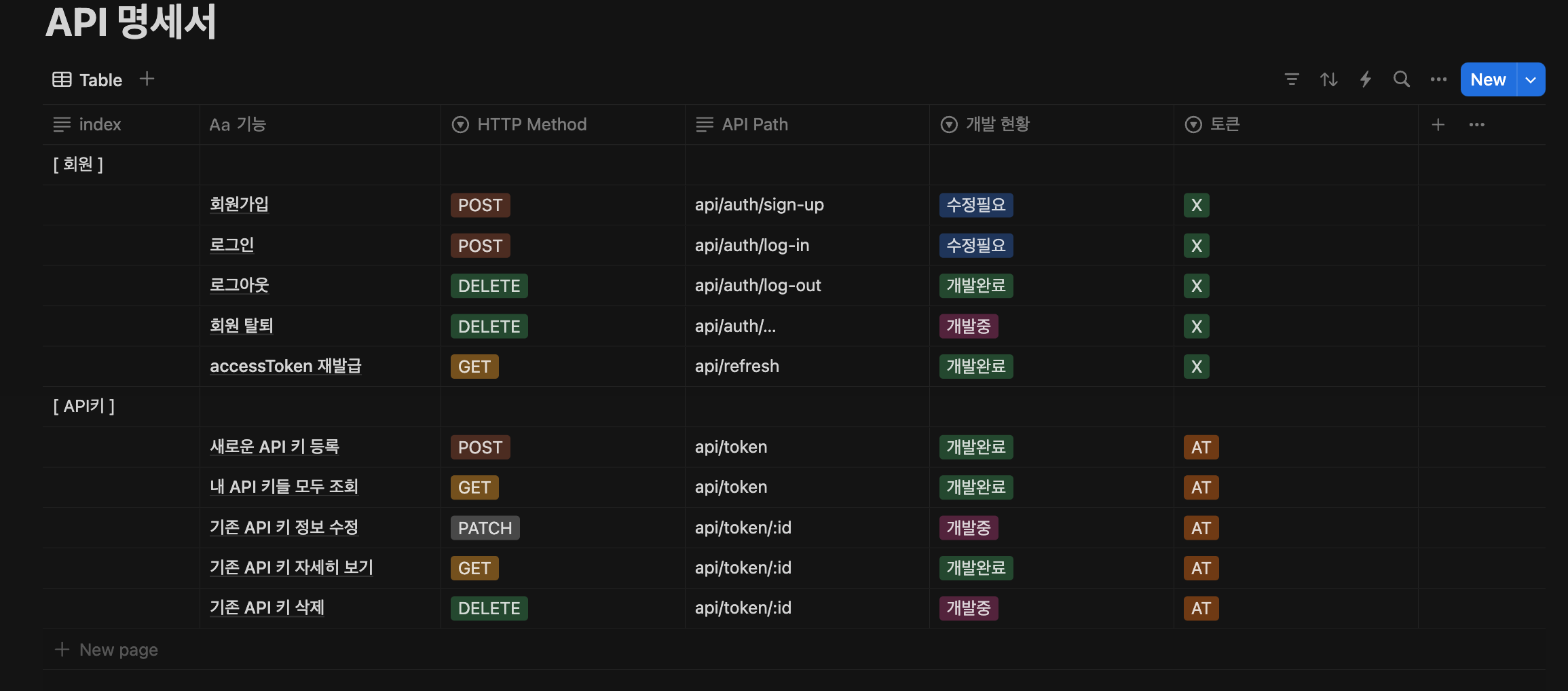This screenshot has height=691, width=1568.
Task: Create a new entry with New button
Action: point(1488,79)
